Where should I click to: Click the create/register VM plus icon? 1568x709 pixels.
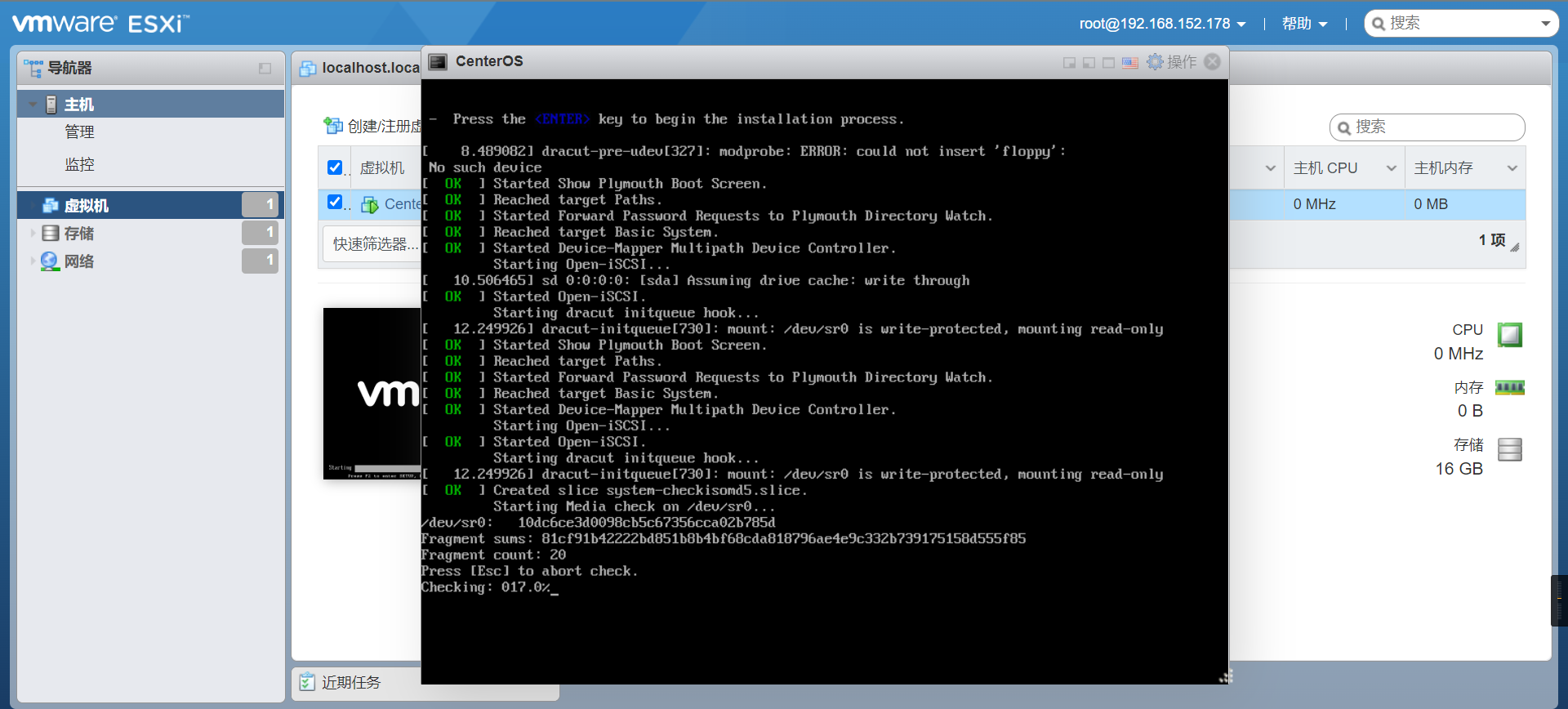pos(332,126)
